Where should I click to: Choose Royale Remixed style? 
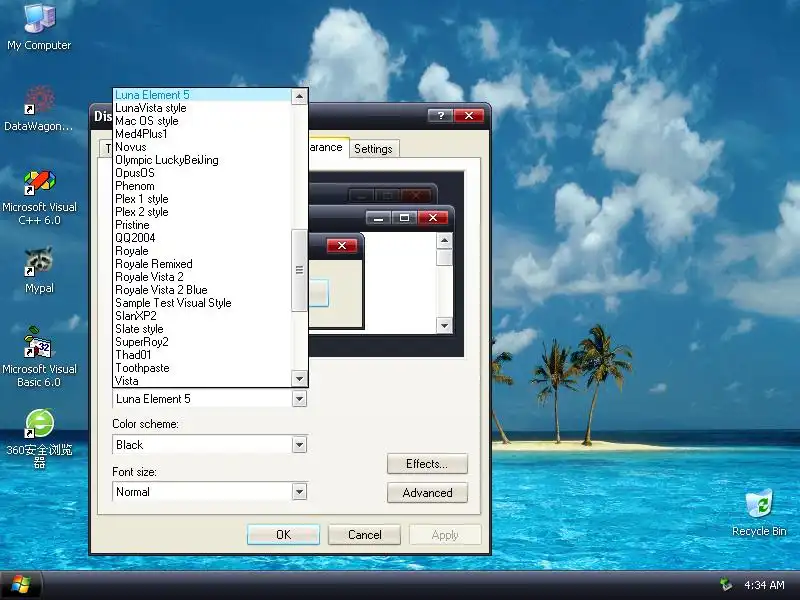[x=202, y=264]
